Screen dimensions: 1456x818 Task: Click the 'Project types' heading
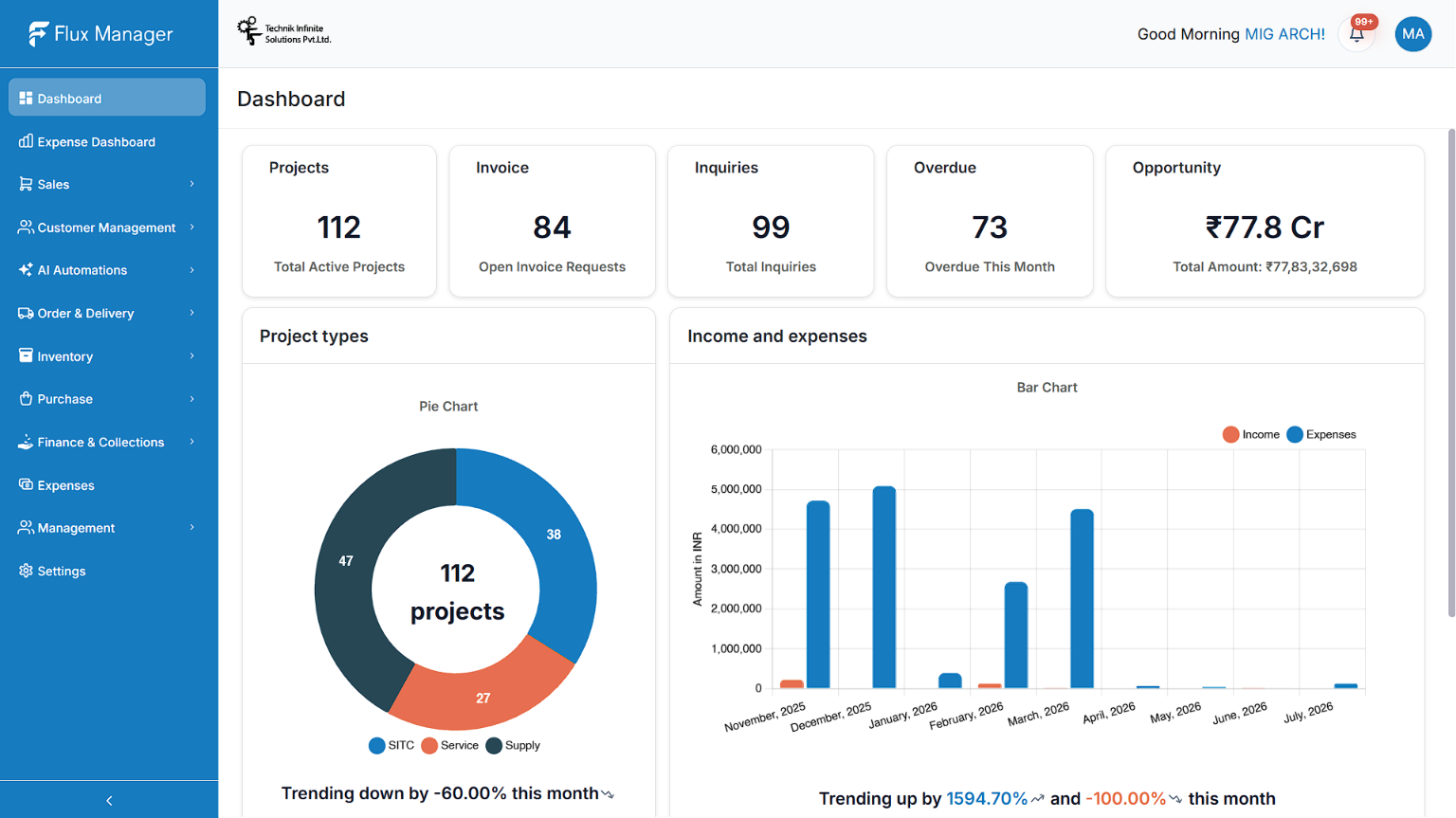(314, 336)
